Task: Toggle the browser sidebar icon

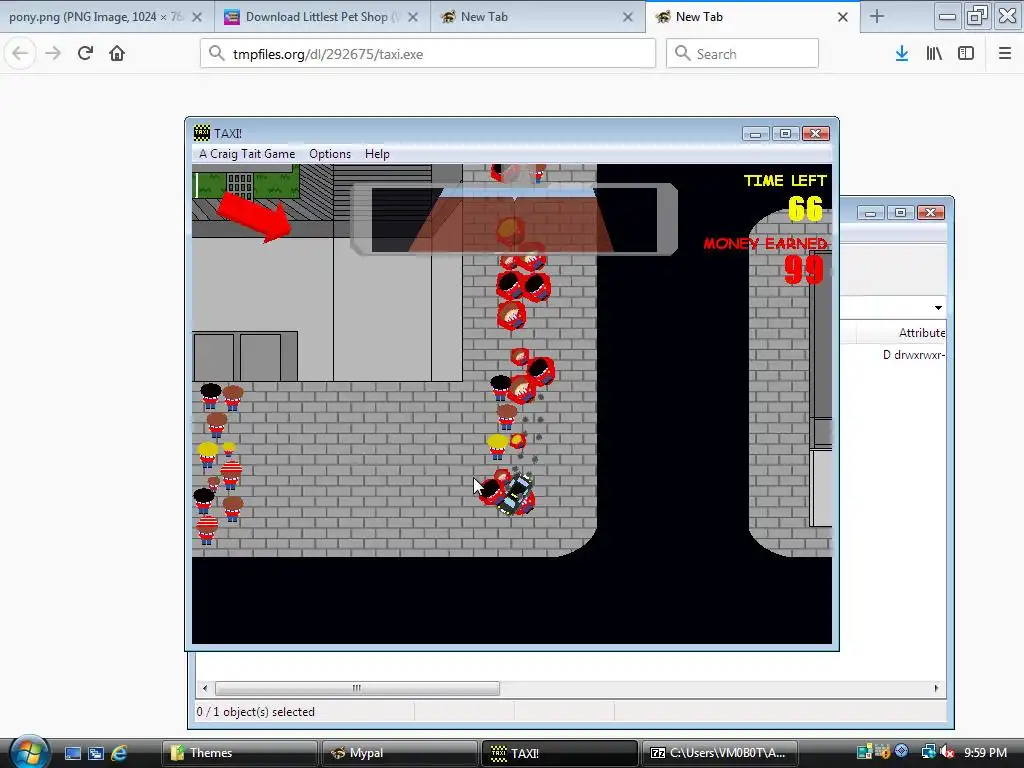Action: coord(966,54)
